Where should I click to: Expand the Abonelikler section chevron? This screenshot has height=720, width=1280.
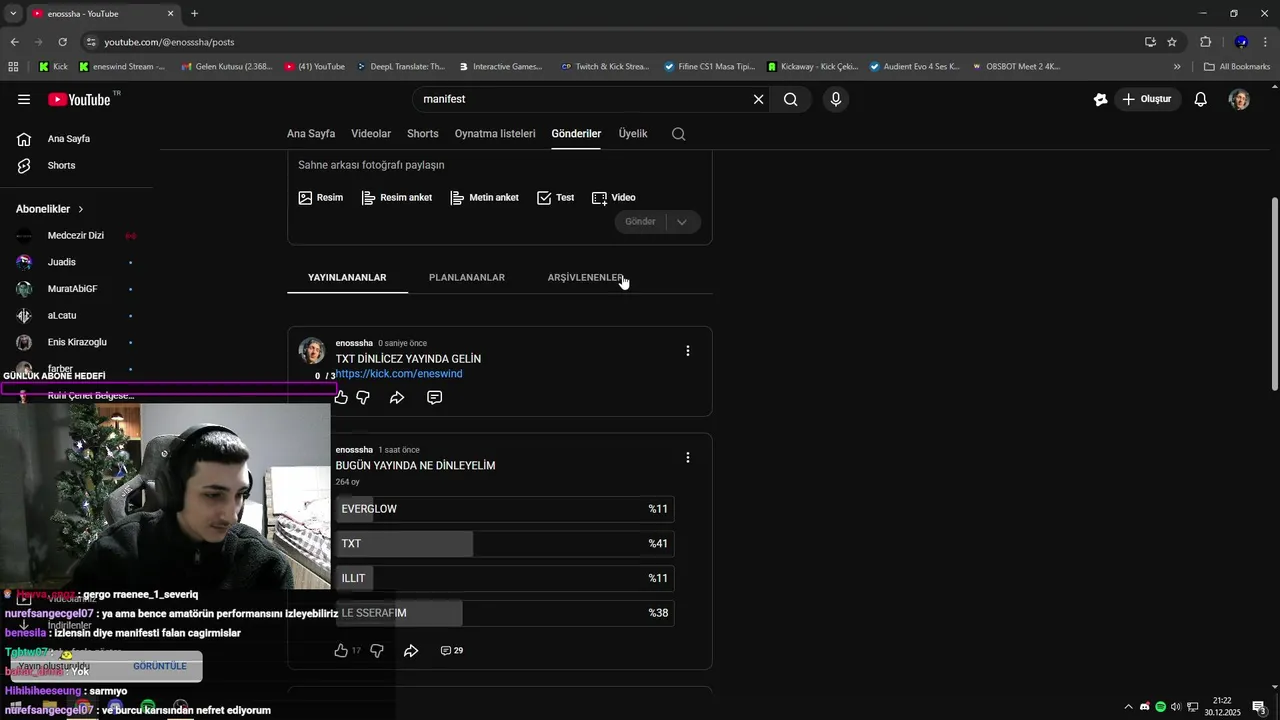click(x=80, y=209)
